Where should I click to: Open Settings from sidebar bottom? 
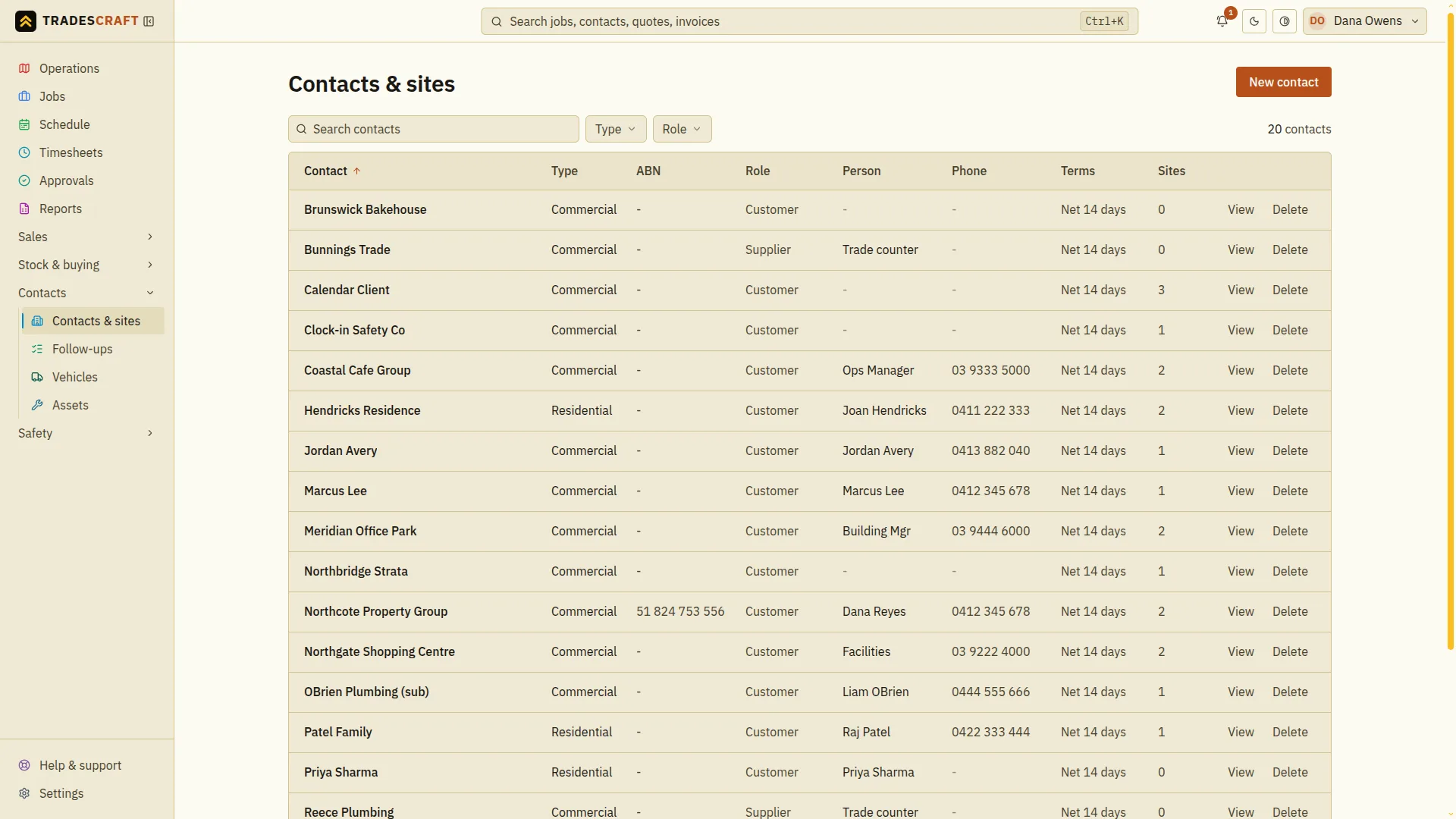tap(86, 793)
